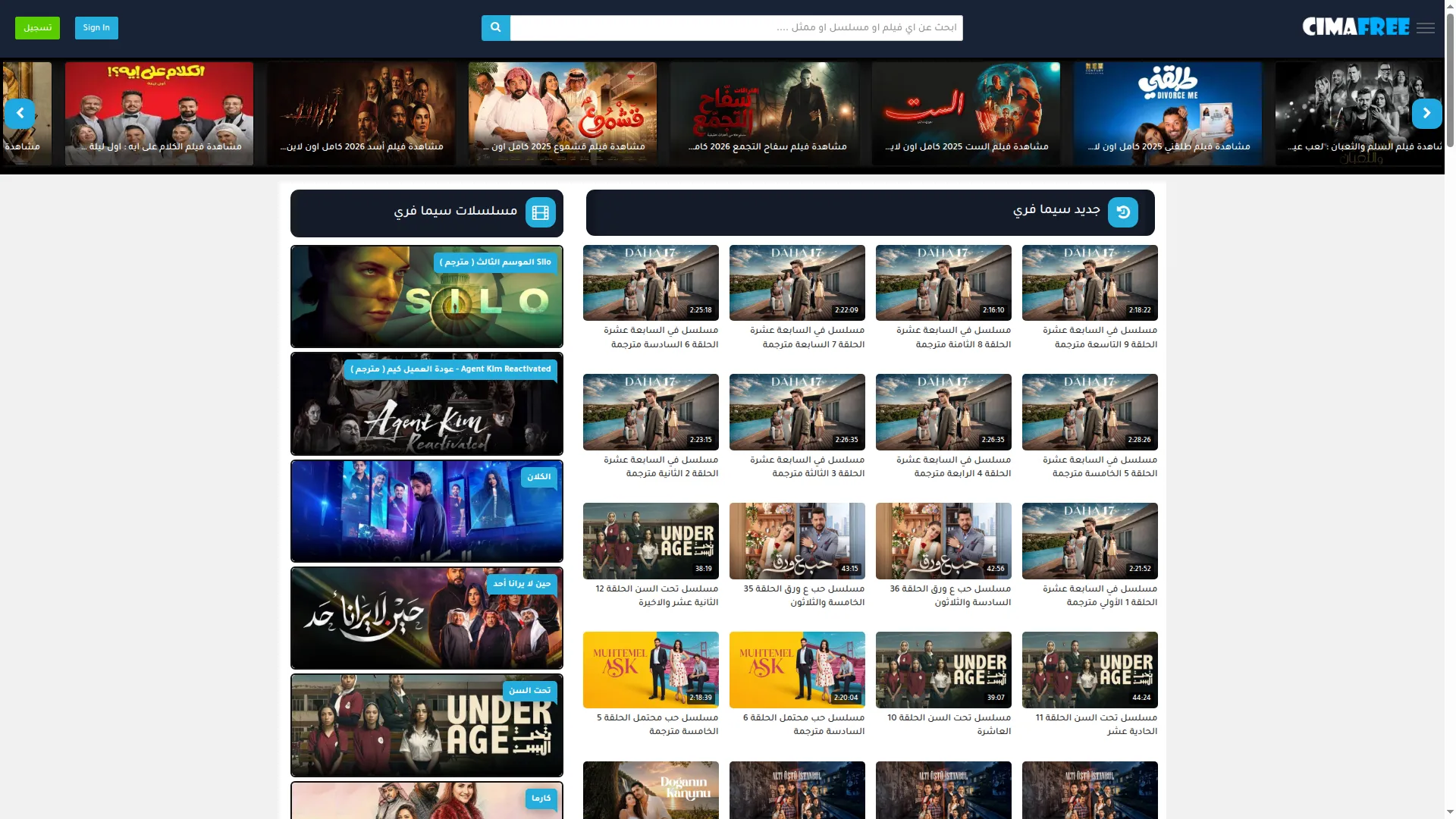Slide the movie carousel to the previous item
The width and height of the screenshot is (1456, 819).
(20, 114)
